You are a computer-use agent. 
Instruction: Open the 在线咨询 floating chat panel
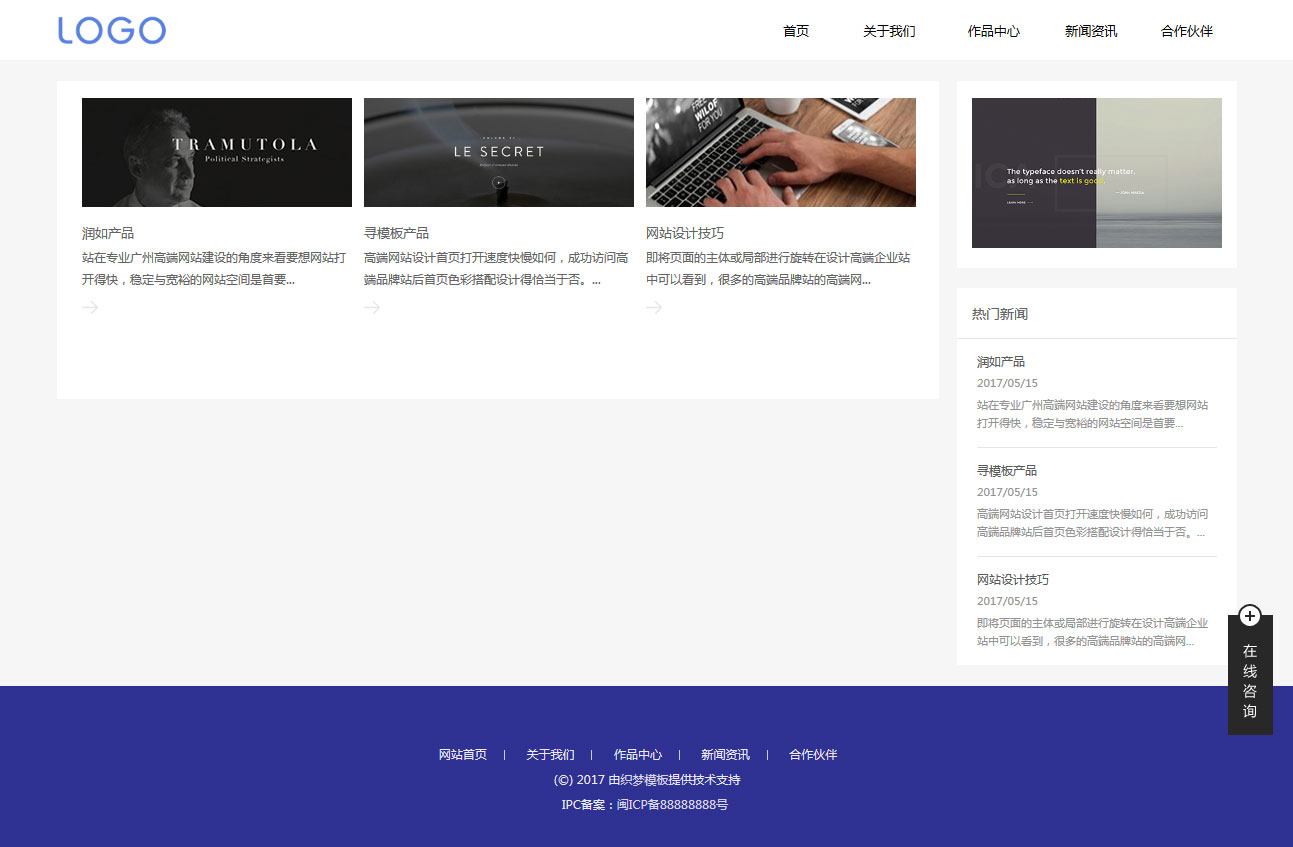pos(1250,681)
